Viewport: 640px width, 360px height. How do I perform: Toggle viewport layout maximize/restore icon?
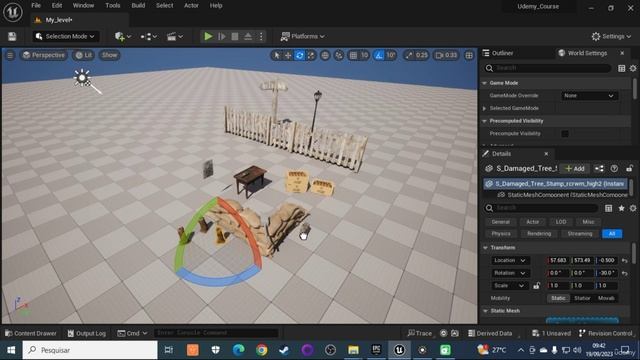tap(469, 55)
